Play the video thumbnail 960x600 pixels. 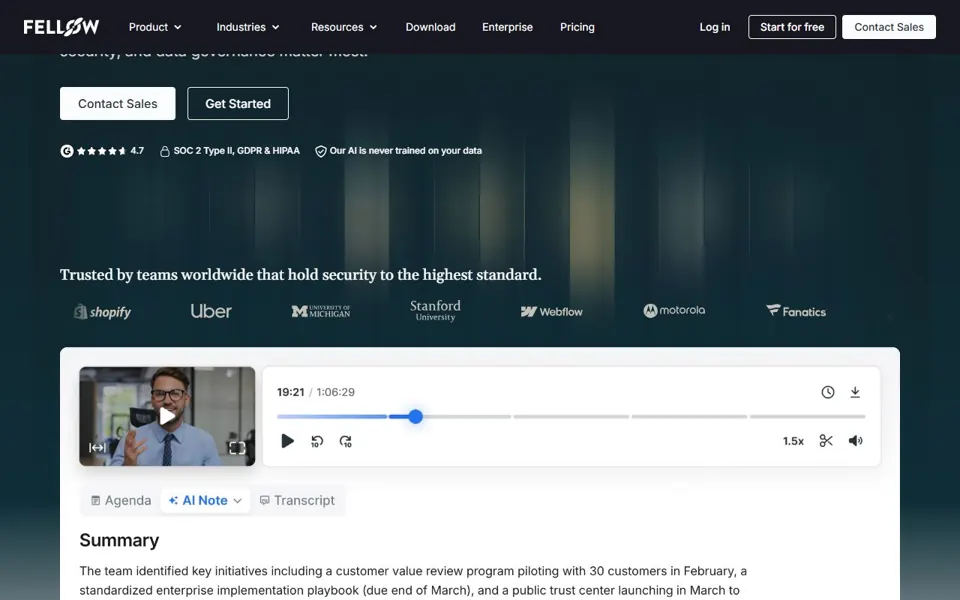167,416
